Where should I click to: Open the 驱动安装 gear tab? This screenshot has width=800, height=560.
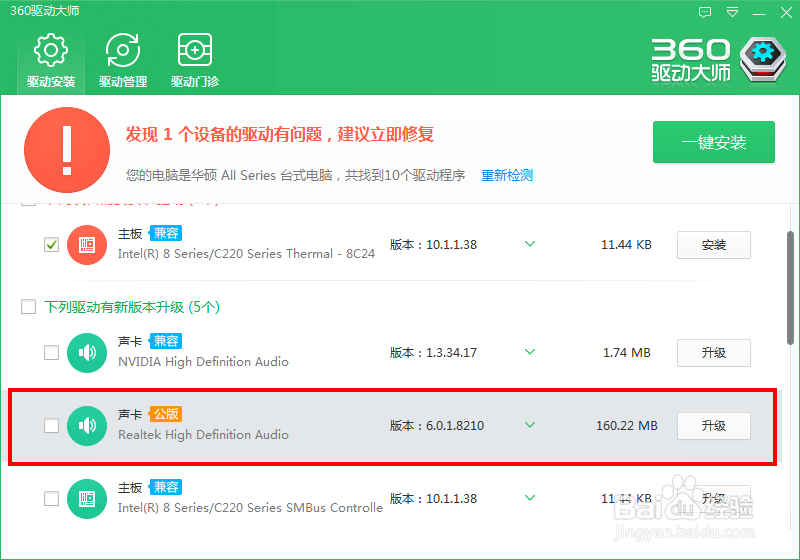(51, 61)
